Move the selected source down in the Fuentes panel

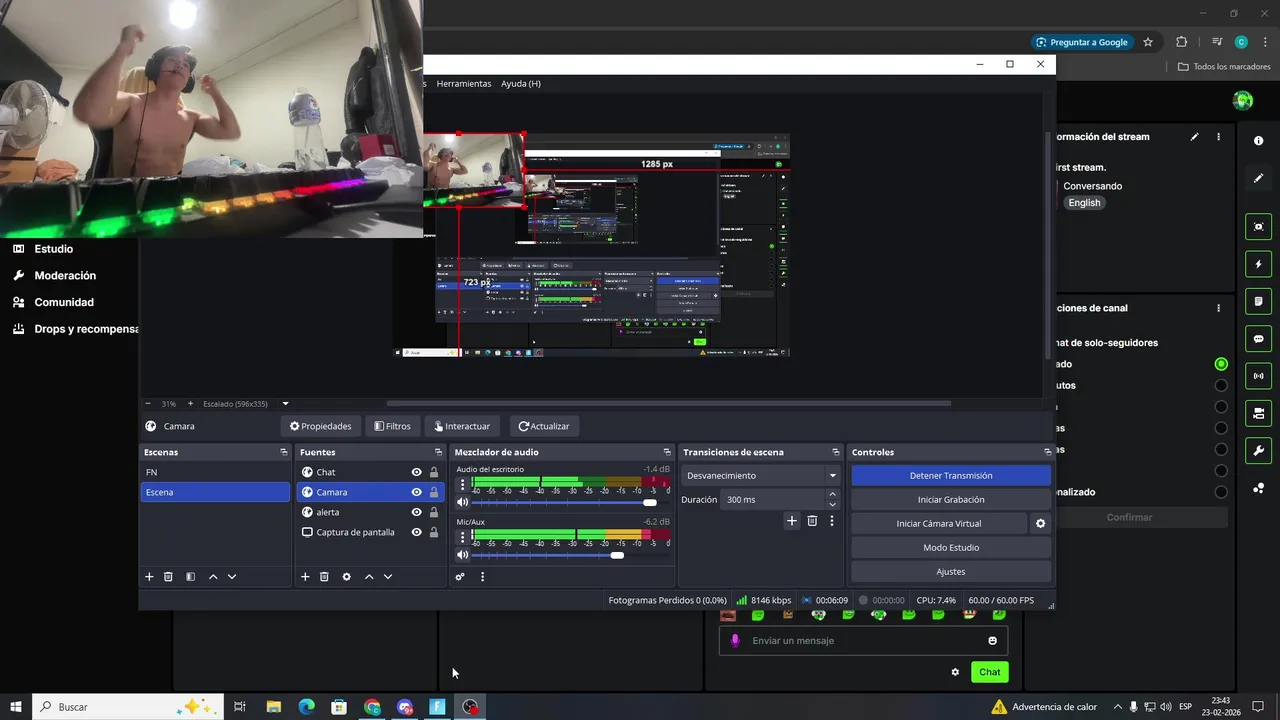388,577
